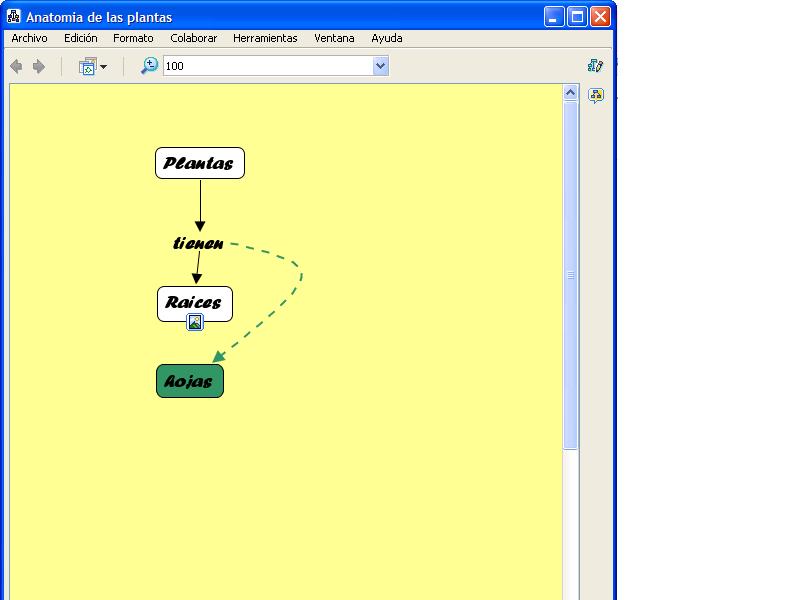800x600 pixels.
Task: Click the styles palette icon at top right
Action: click(x=596, y=66)
